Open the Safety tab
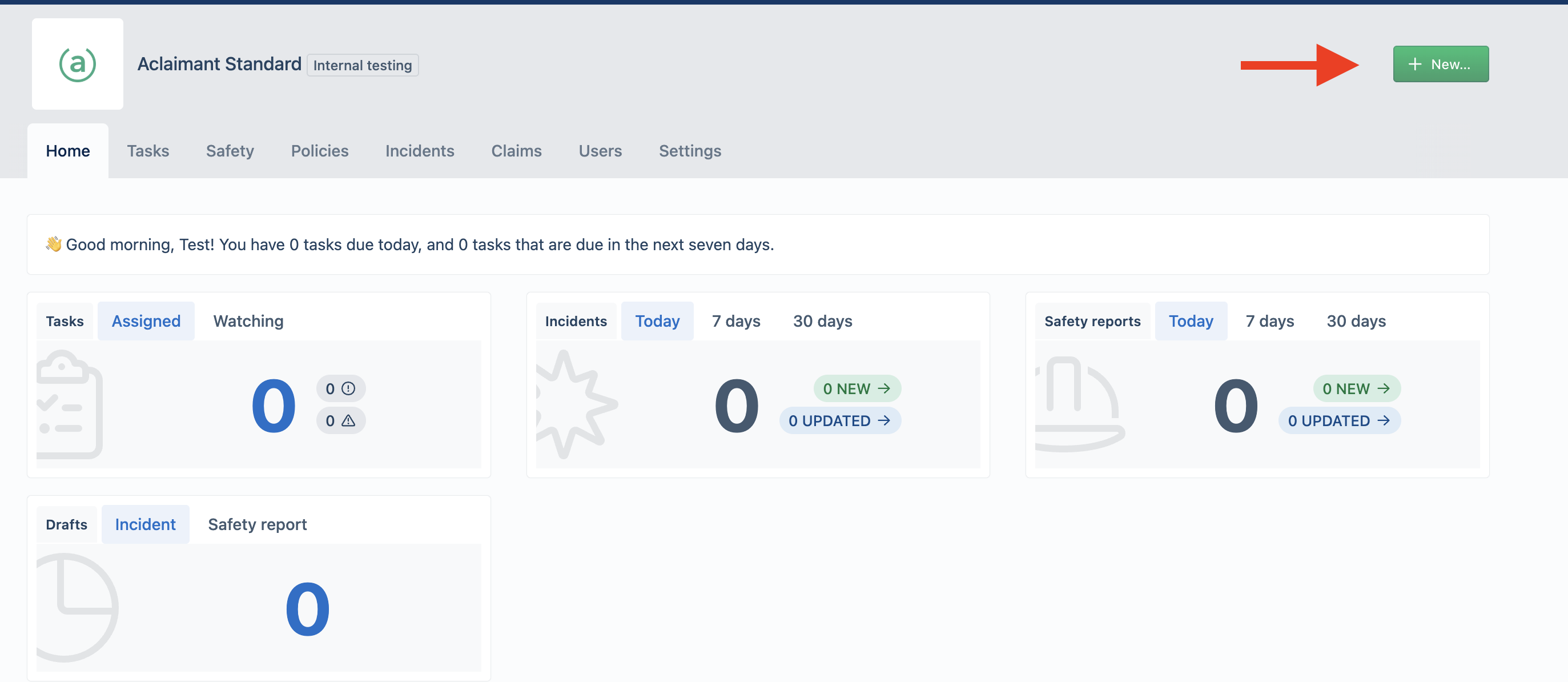Screen dimensions: 1568x682 point(230,150)
